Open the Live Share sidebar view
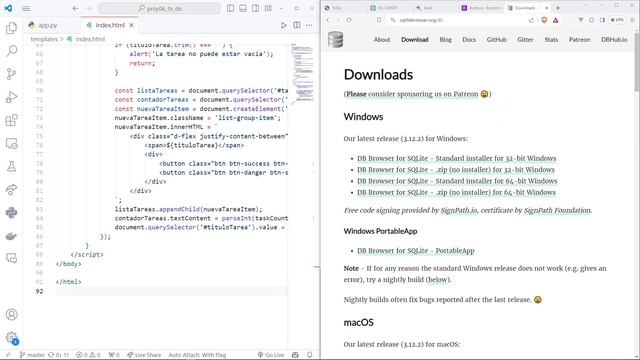Viewport: 640px width, 360px height. coord(11,189)
